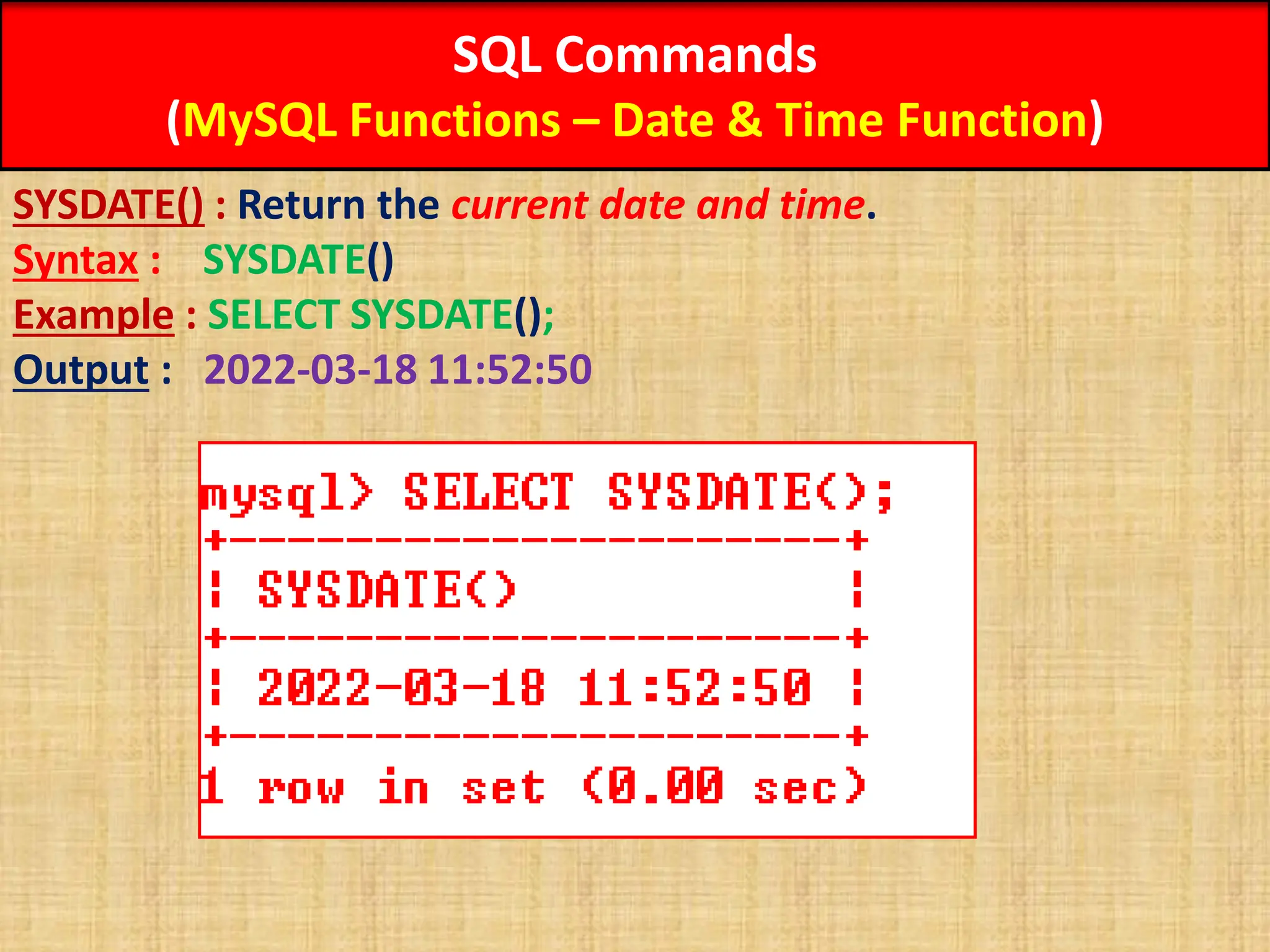Click the underlined 'Syntax' label
This screenshot has height=952, width=1270.
pyautogui.click(x=76, y=260)
